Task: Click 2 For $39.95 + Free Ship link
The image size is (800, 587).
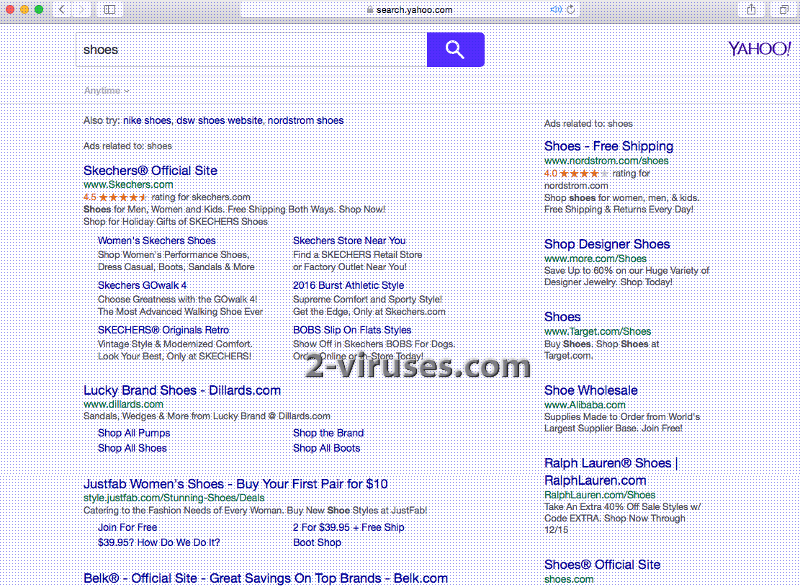Action: pos(348,527)
